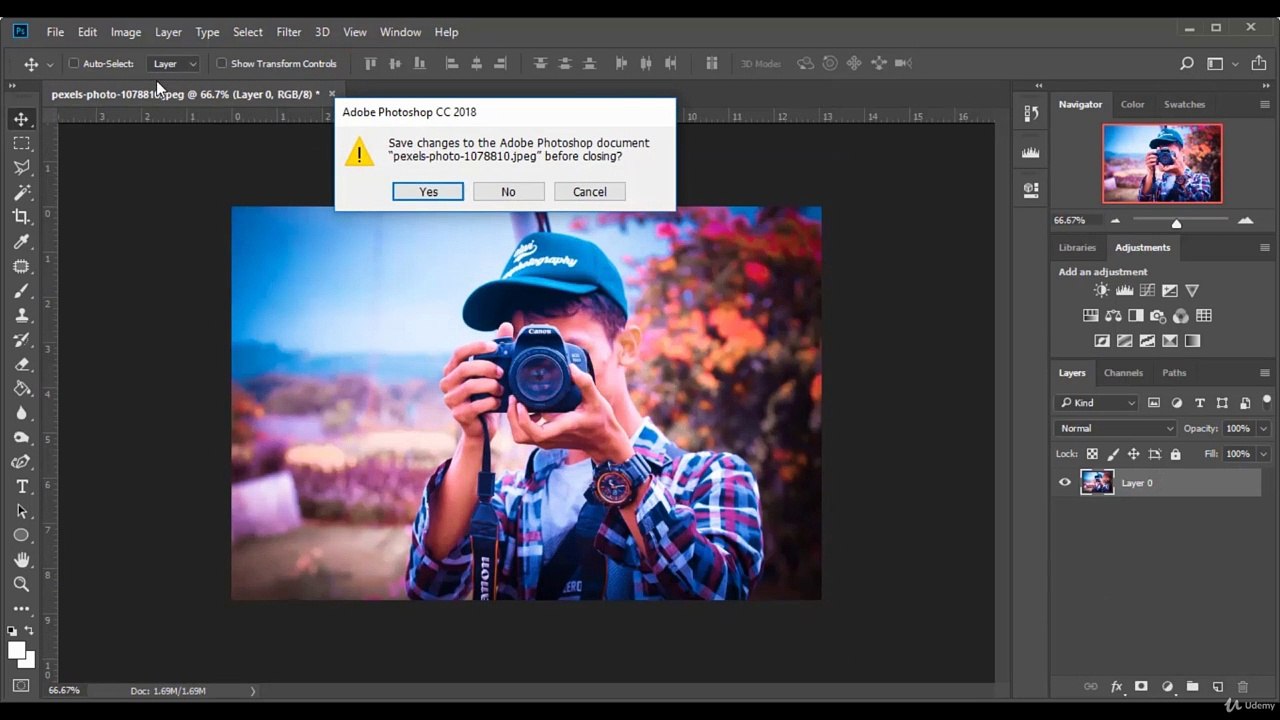Add a Vibrance adjustment

1192,291
